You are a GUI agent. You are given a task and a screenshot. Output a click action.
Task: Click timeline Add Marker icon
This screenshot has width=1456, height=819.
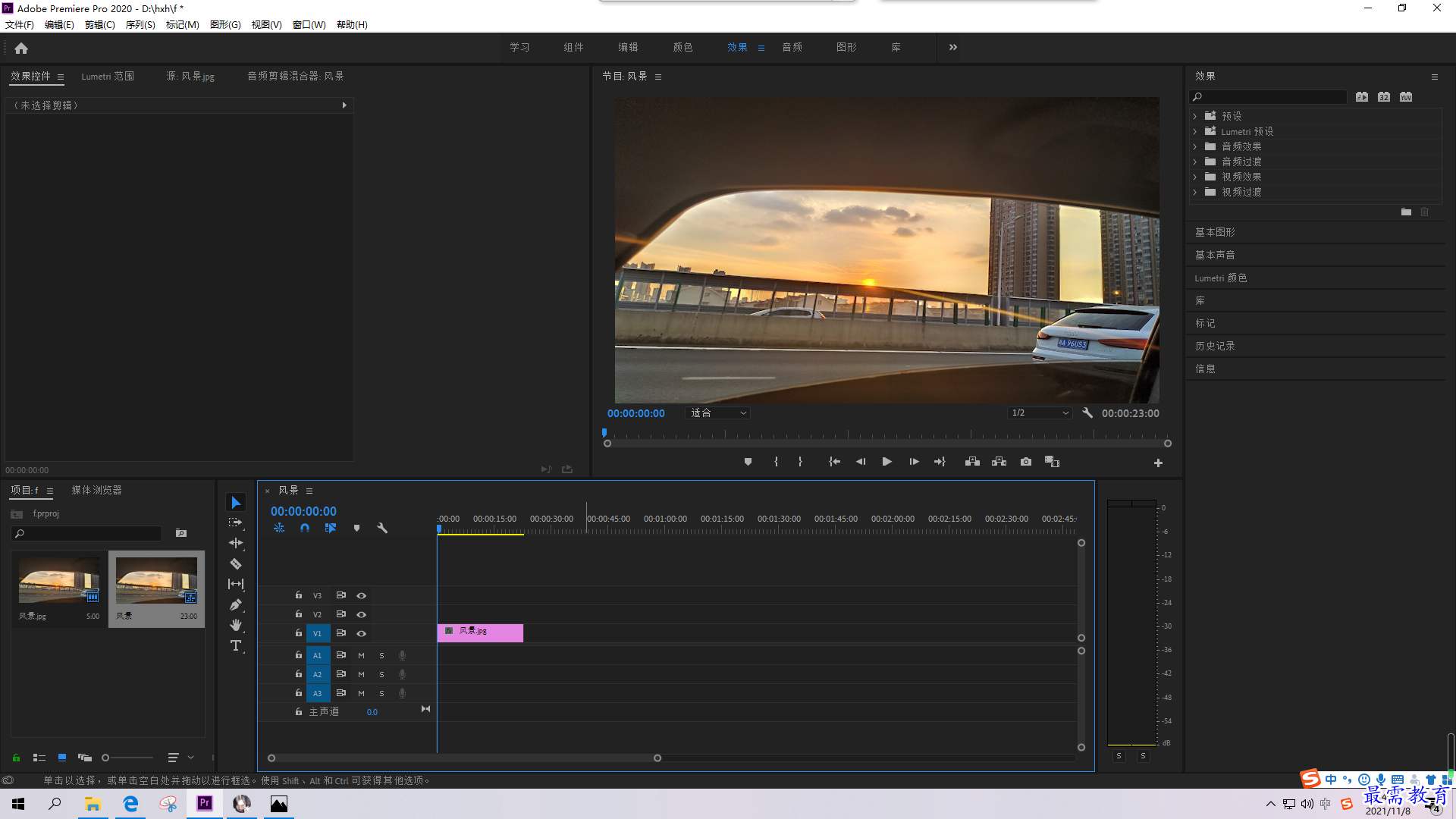point(356,528)
